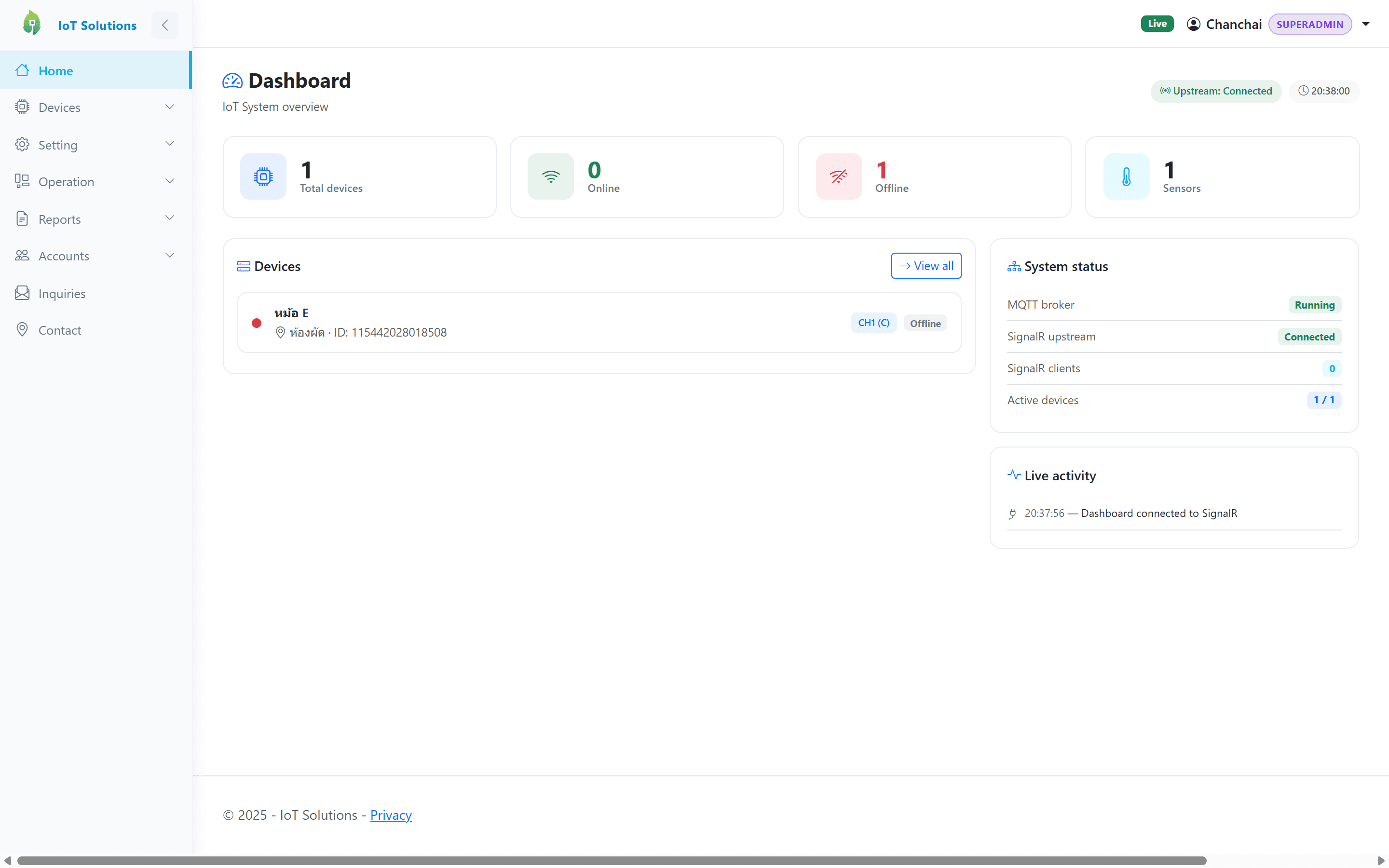
Task: Go to Home in the sidebar
Action: click(x=95, y=70)
